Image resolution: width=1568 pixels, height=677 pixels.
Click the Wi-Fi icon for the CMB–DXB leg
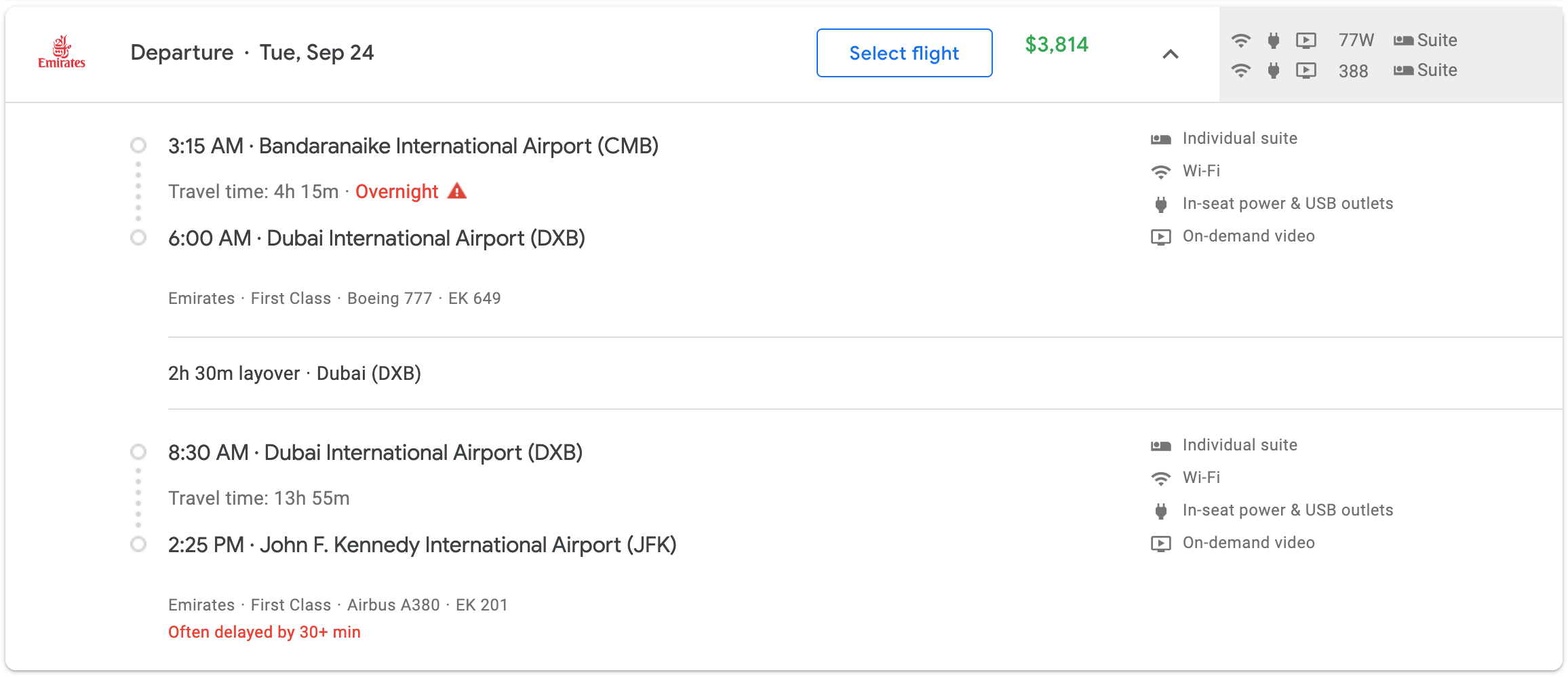click(1160, 172)
